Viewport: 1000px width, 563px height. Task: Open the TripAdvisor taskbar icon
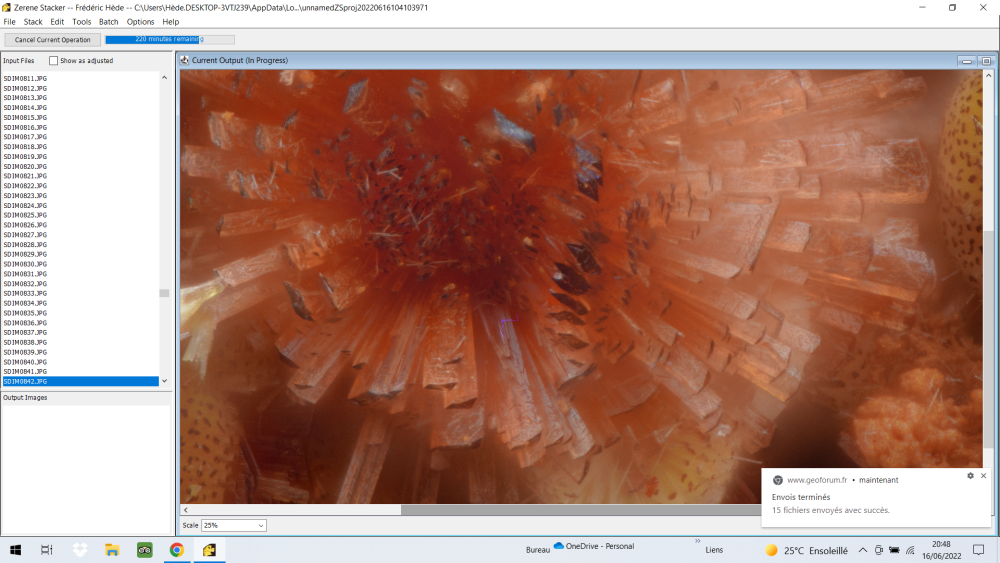[x=144, y=550]
